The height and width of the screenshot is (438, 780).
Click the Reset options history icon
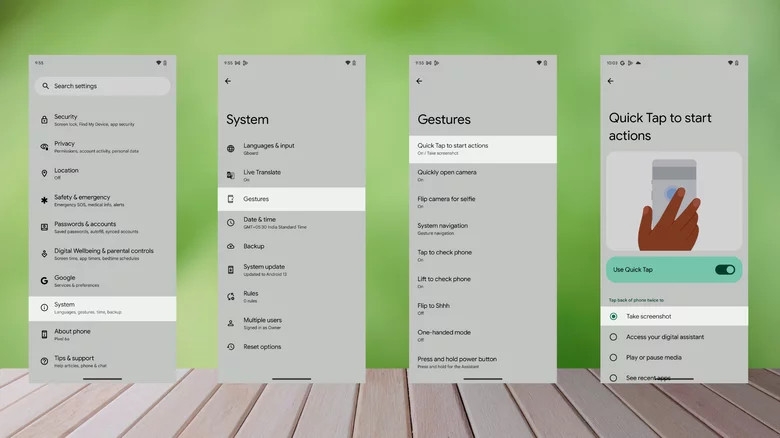(231, 347)
